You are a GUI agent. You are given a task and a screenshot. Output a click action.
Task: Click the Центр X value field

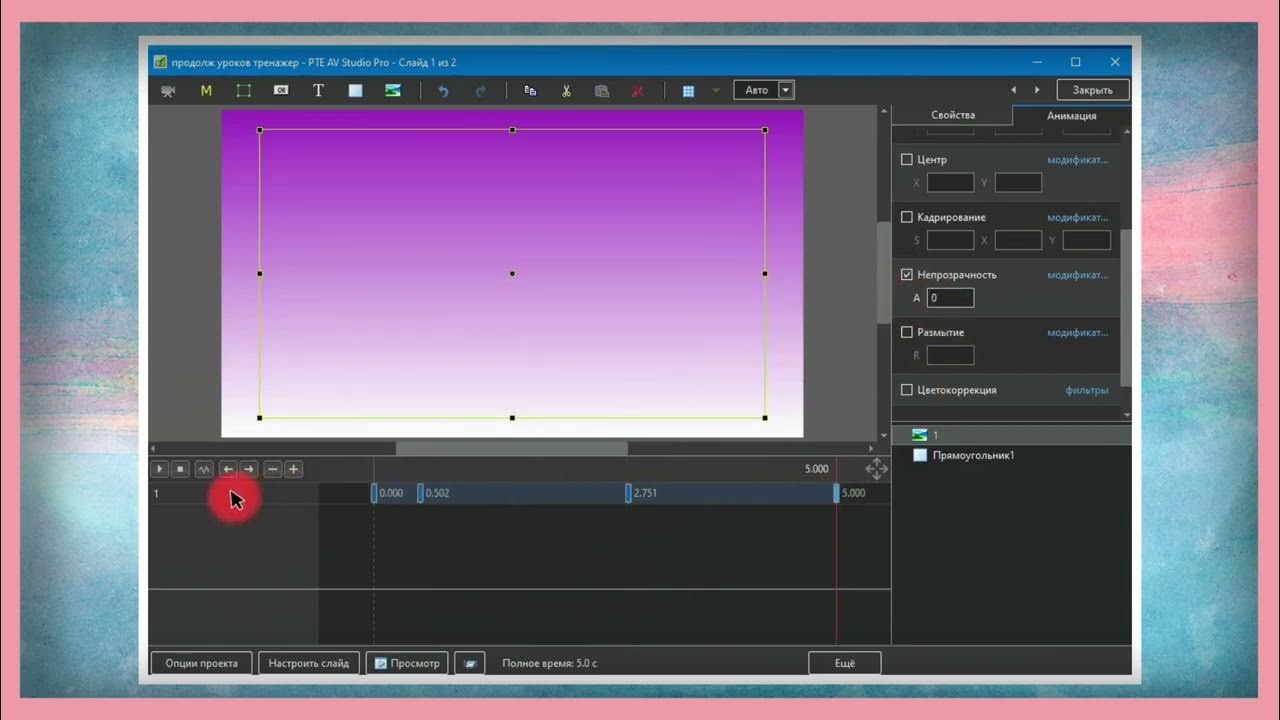[x=950, y=183]
